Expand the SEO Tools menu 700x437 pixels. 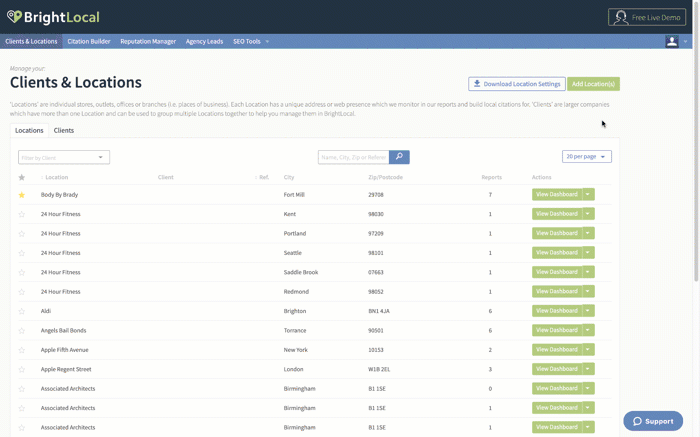tap(251, 42)
